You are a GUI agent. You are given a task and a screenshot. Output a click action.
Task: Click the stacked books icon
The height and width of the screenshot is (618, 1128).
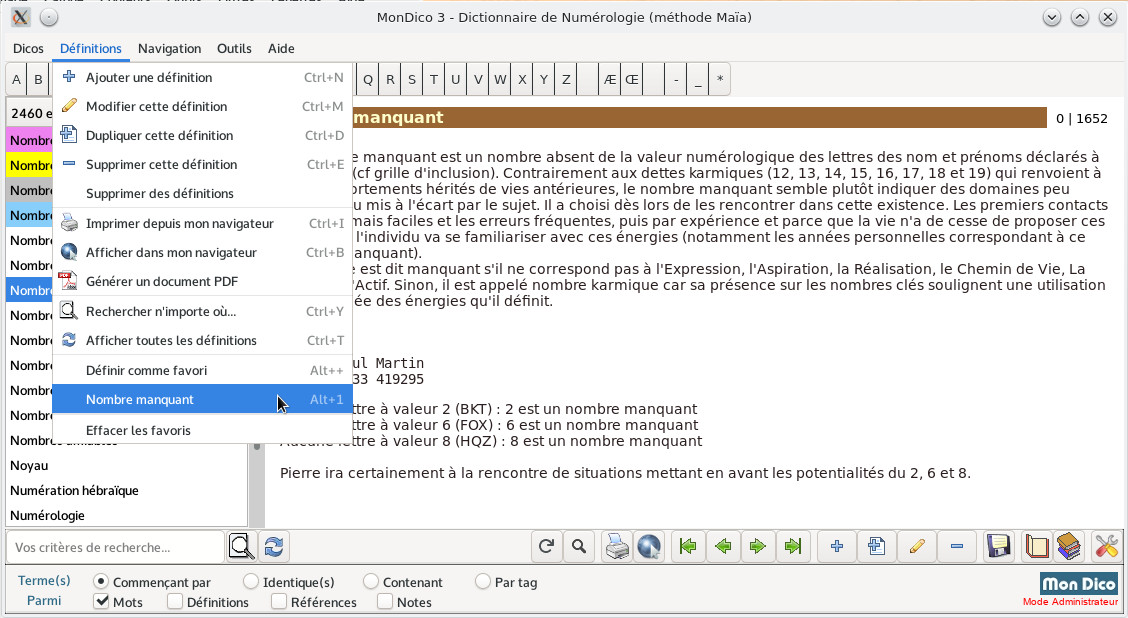1069,547
